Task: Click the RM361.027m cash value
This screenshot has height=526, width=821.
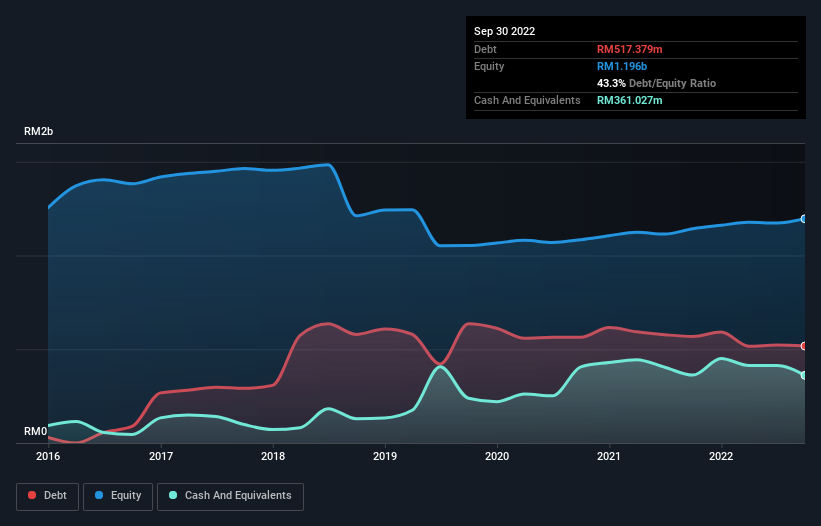Action: [629, 100]
